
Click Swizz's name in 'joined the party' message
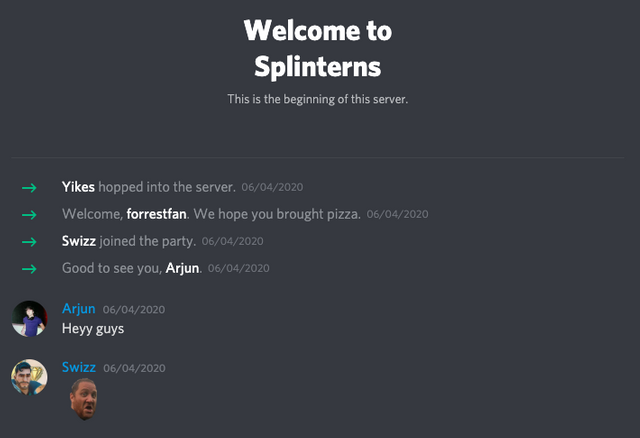(79, 241)
